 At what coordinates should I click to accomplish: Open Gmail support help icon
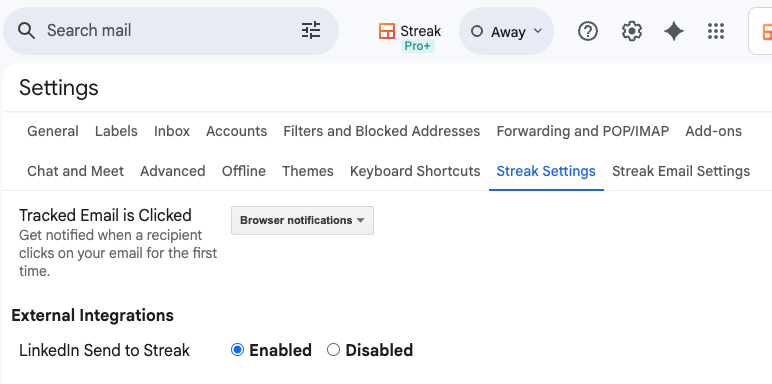click(587, 32)
